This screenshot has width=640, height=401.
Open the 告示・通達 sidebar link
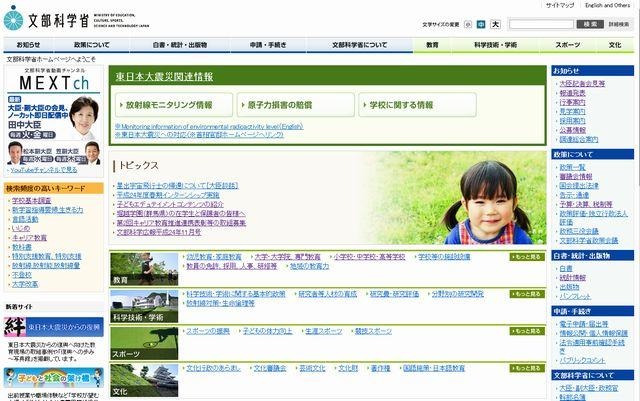coord(574,195)
